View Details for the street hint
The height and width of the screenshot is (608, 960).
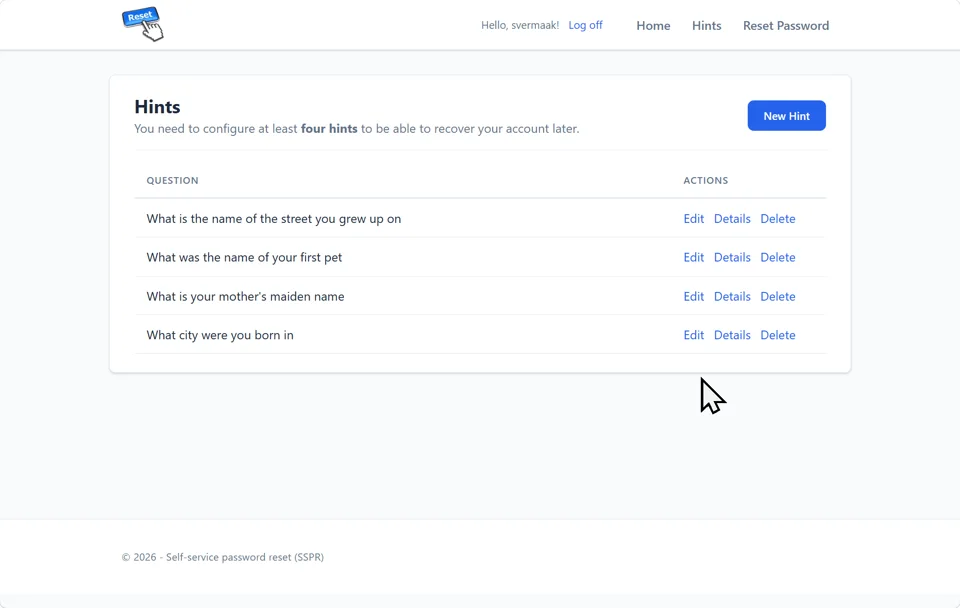[x=732, y=219]
